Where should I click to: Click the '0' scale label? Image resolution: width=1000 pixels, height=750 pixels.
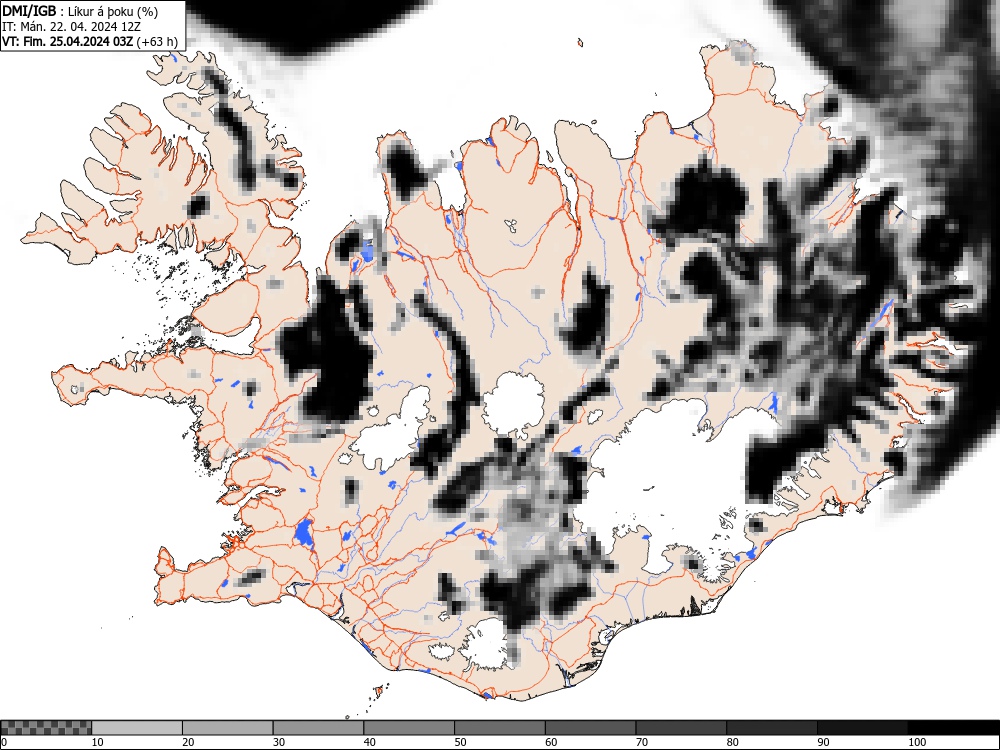[4, 742]
